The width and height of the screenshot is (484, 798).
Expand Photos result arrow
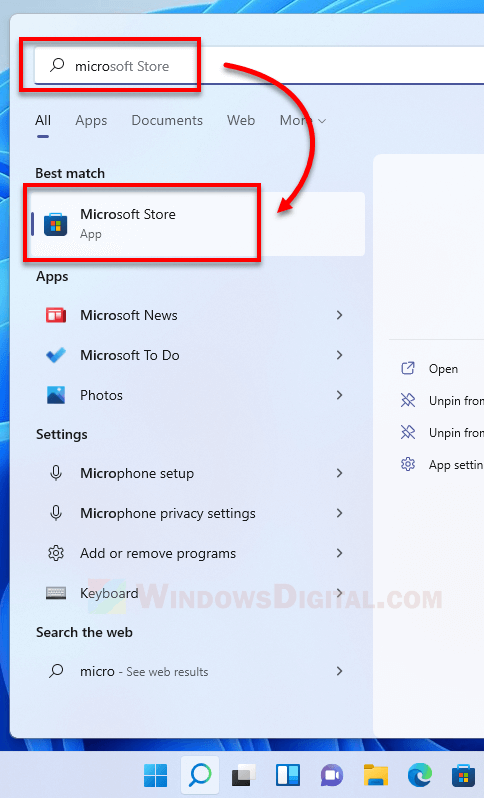coord(339,395)
